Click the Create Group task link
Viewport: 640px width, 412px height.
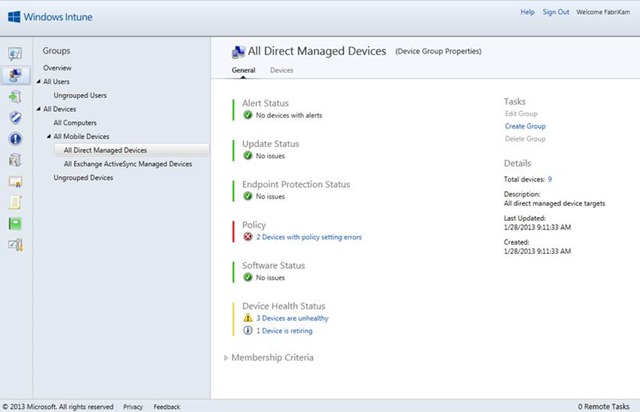coord(525,126)
